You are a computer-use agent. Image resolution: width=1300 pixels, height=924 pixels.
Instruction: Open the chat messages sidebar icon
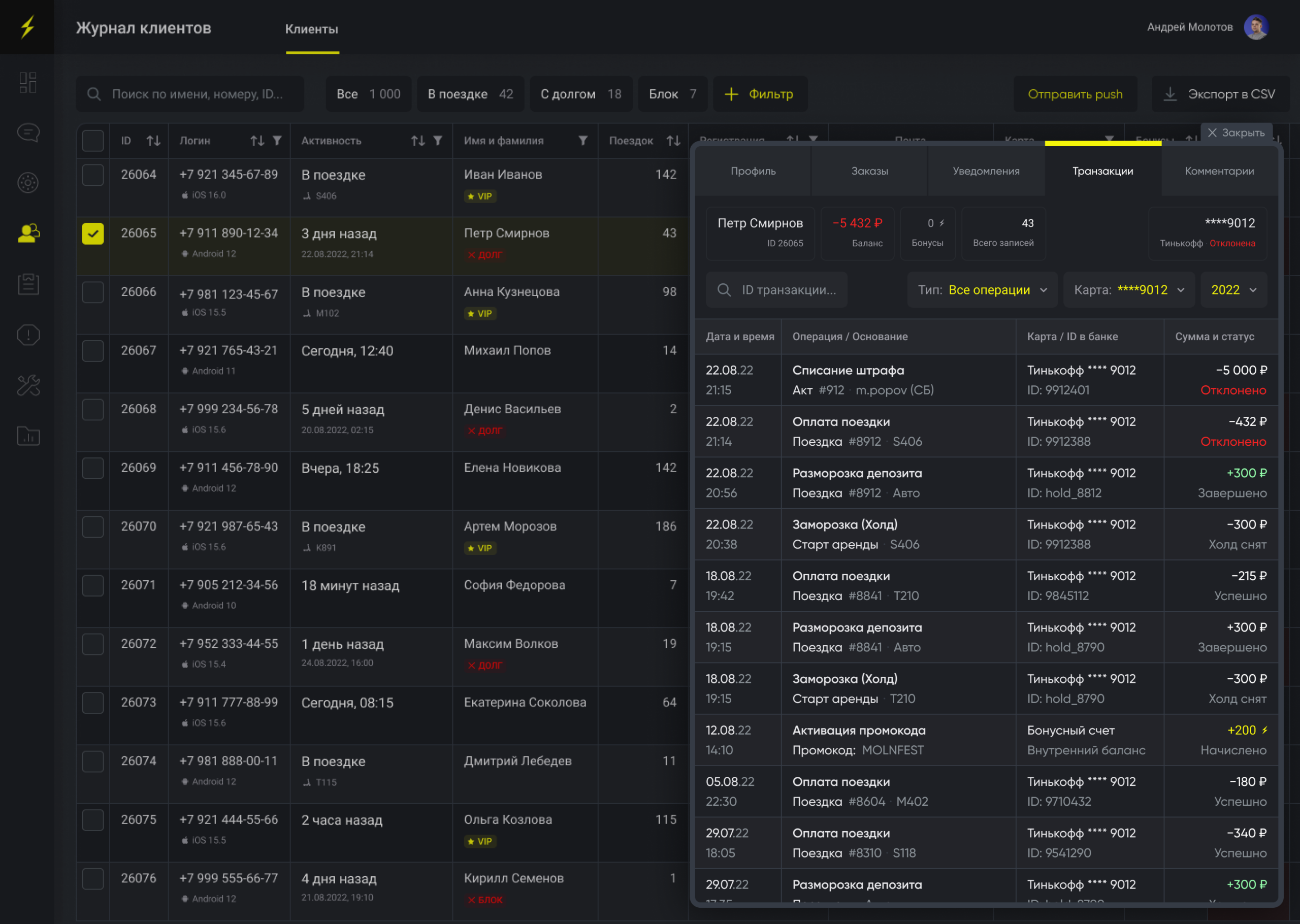28,133
